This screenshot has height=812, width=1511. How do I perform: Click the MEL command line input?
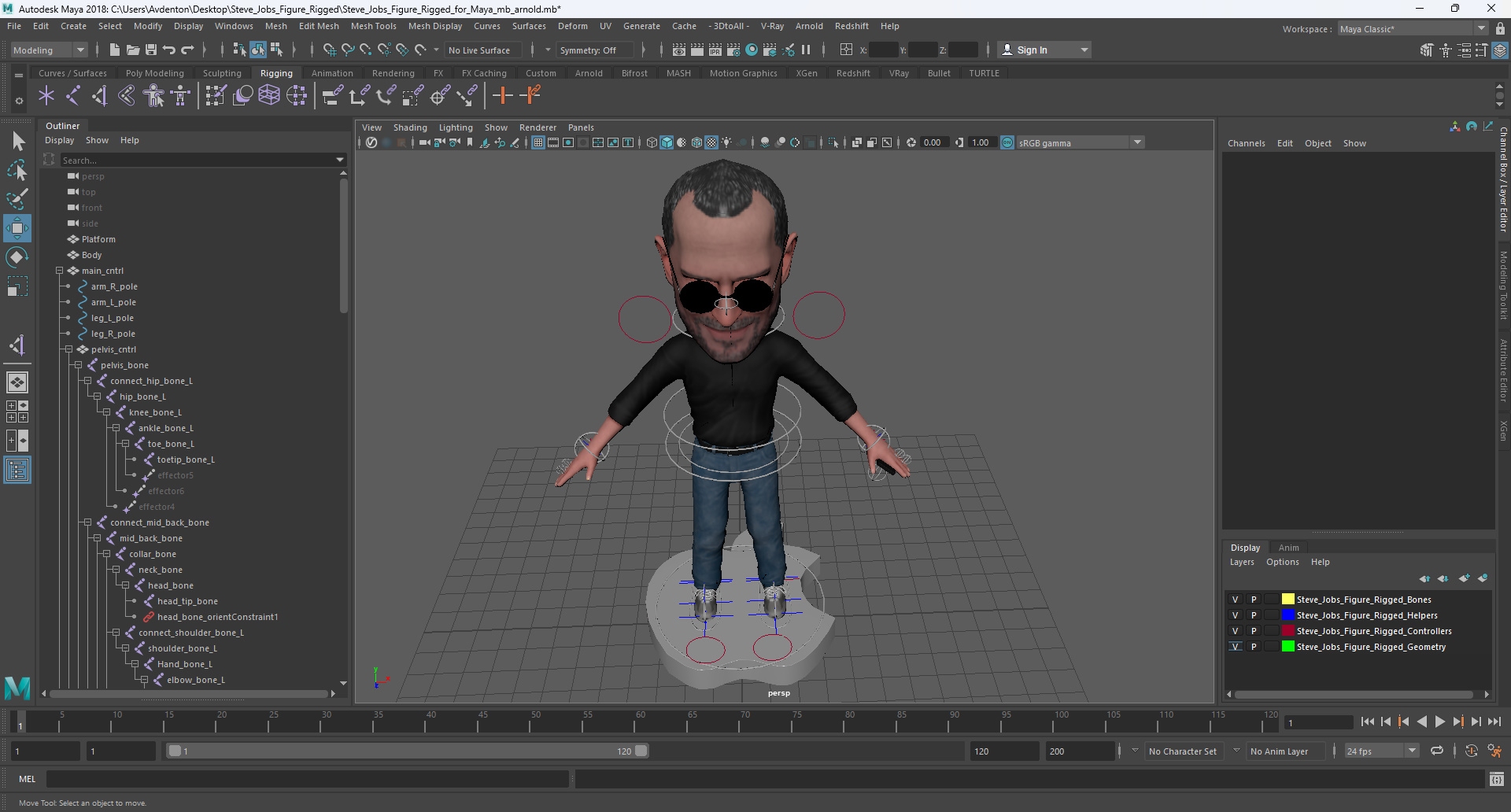tap(307, 779)
